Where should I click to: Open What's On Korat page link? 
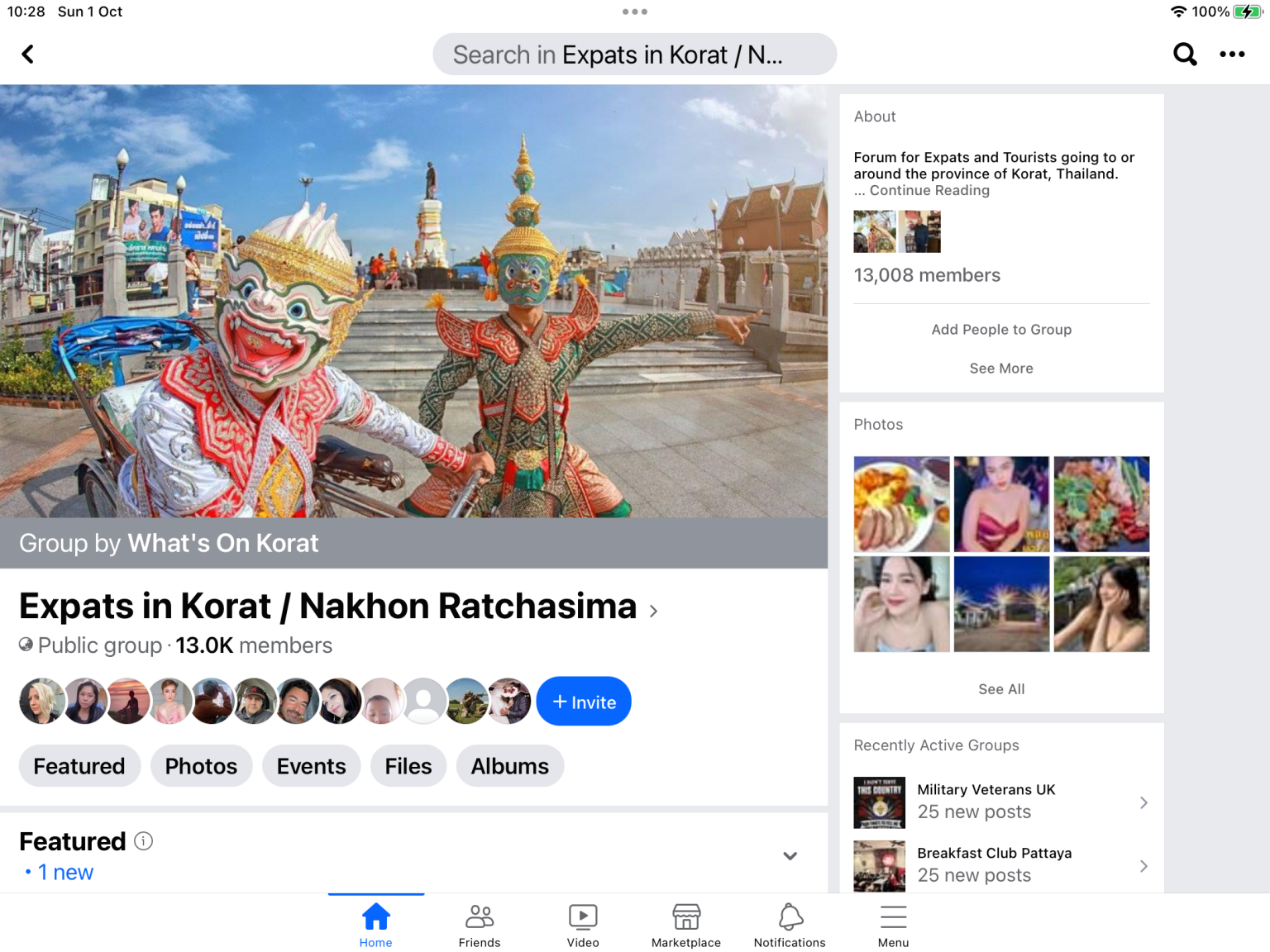click(x=223, y=543)
